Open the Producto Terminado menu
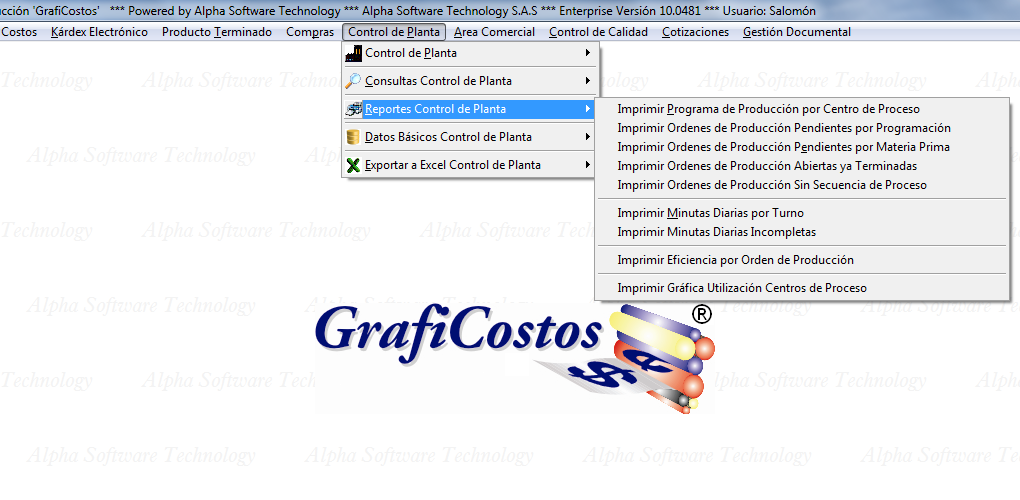 point(216,32)
